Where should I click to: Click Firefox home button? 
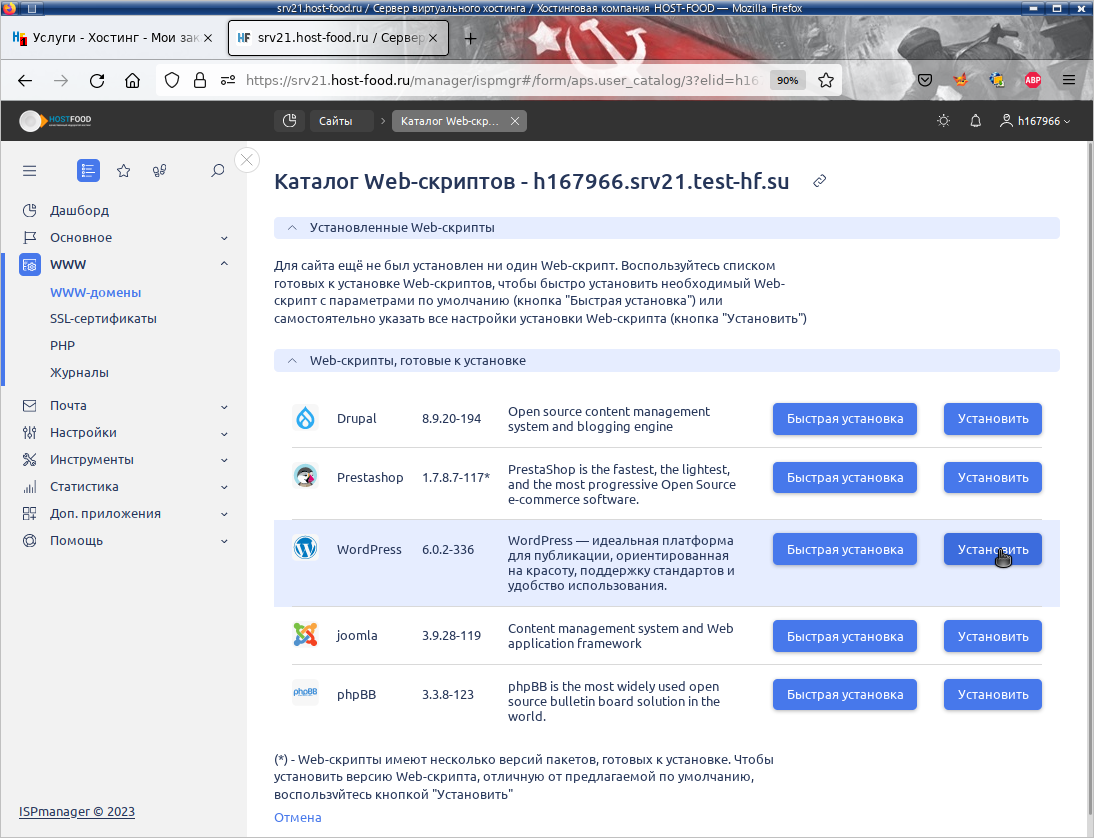point(132,80)
